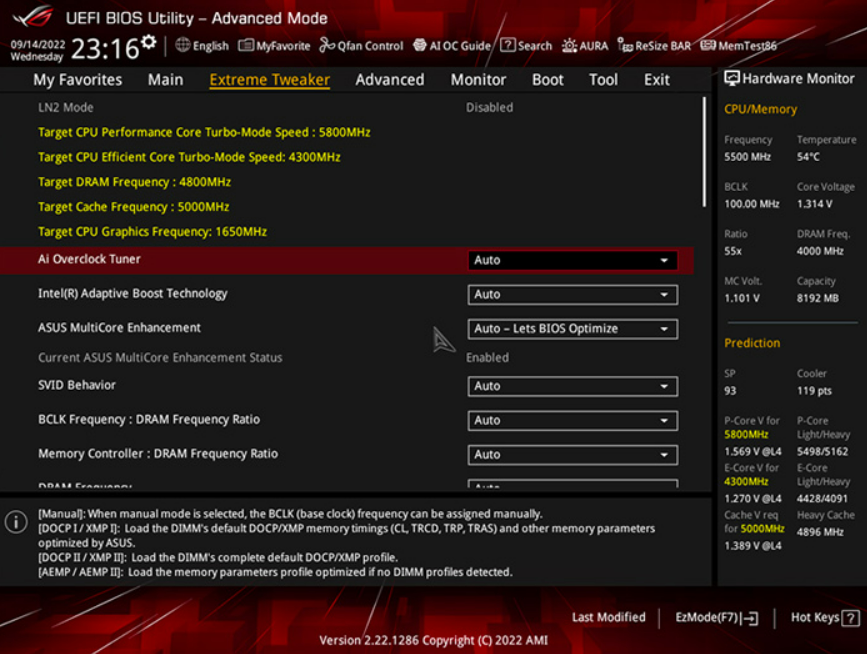Click the 4000 MHz DRAM Freq. value
This screenshot has width=867, height=654.
(820, 251)
